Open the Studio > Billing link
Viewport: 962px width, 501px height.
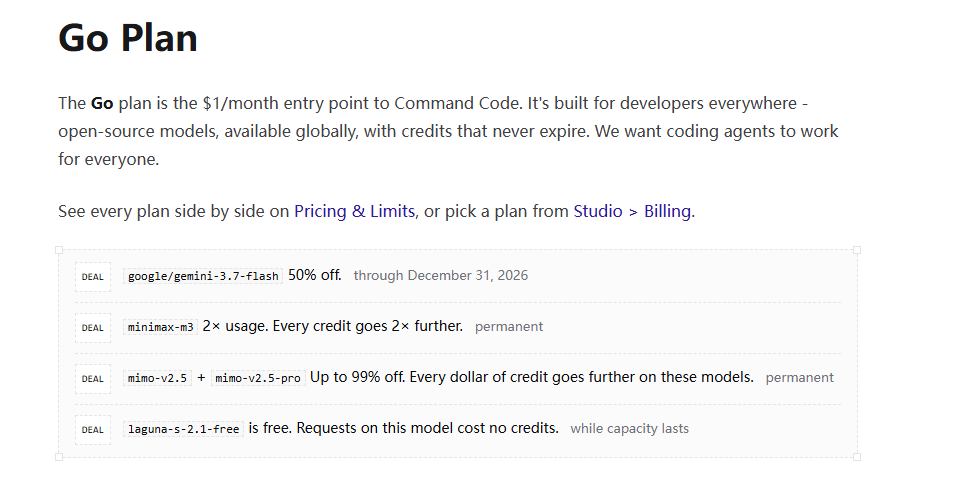coord(633,212)
